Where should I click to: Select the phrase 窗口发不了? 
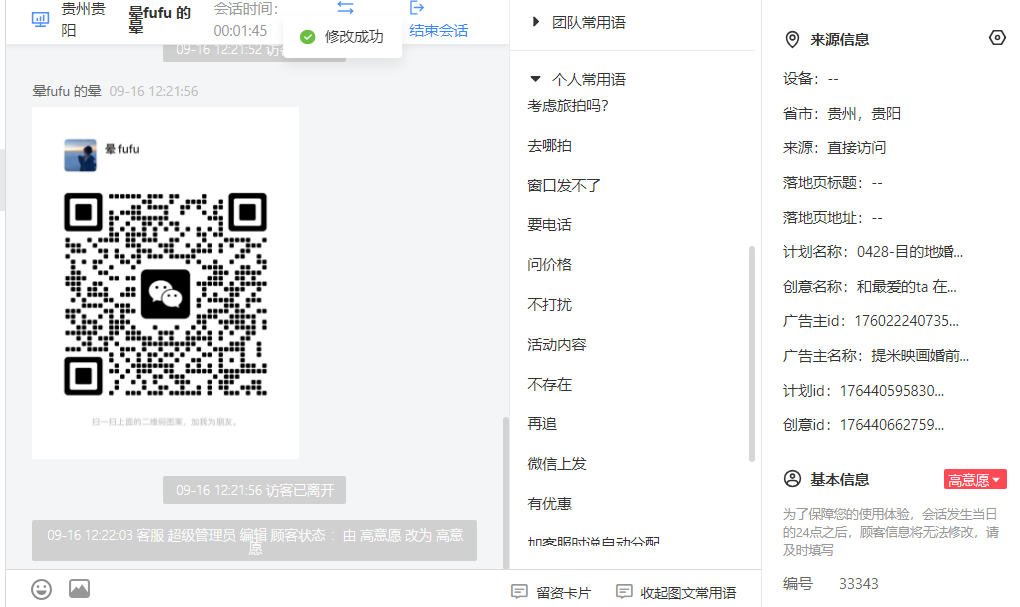click(563, 185)
